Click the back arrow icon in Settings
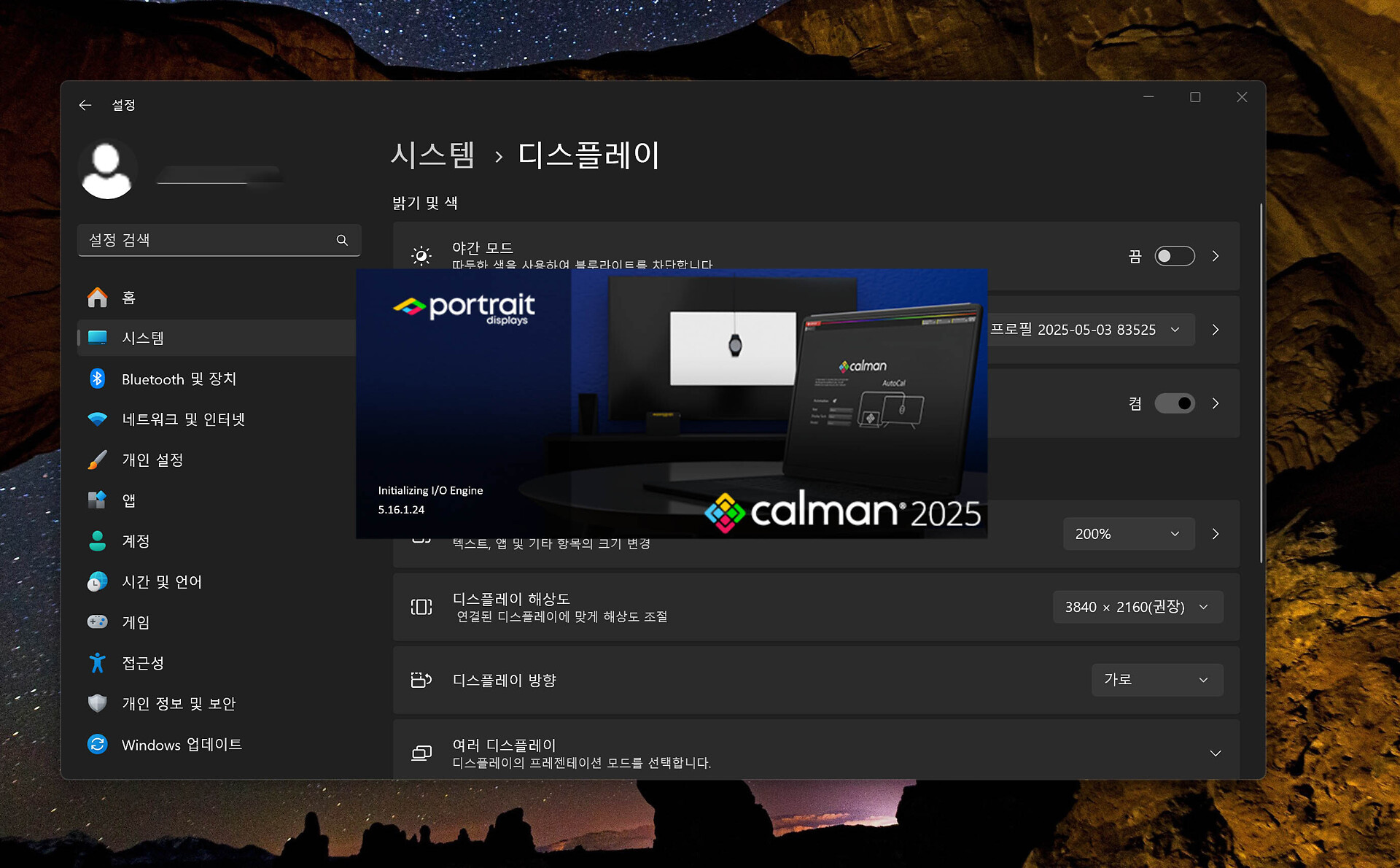 tap(85, 105)
